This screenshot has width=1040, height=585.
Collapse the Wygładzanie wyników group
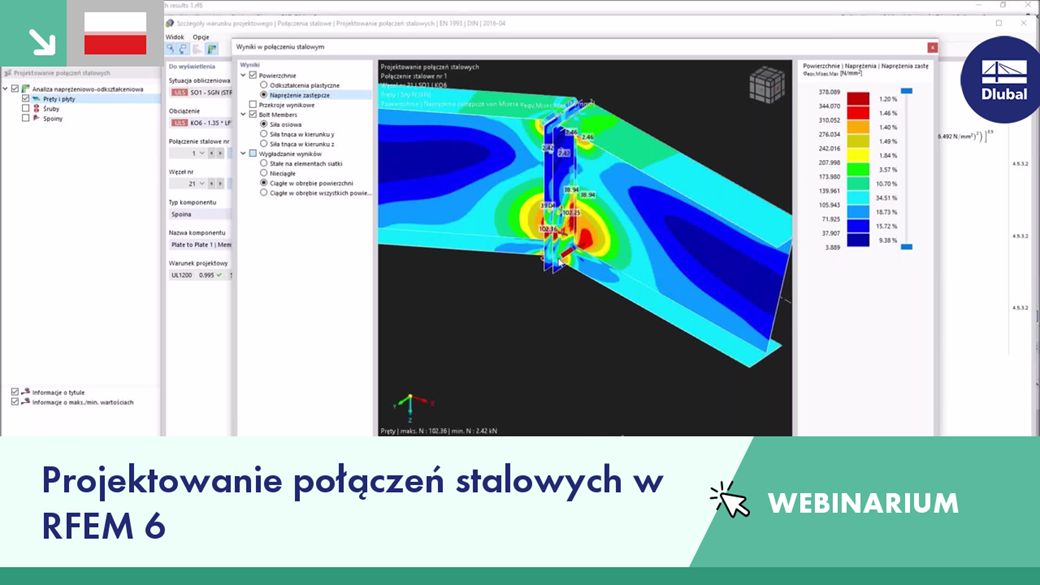pos(243,154)
